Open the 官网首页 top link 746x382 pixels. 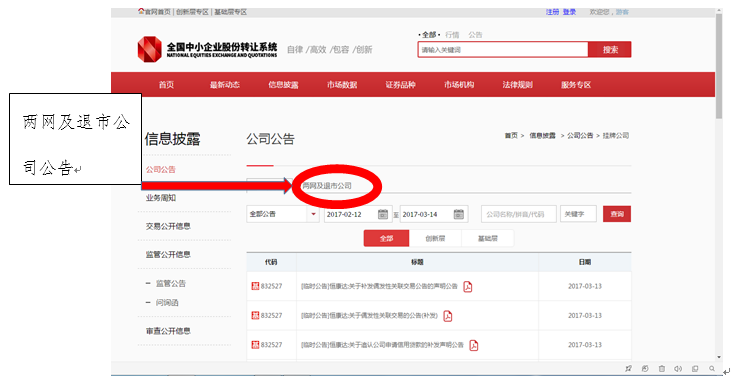tap(157, 12)
